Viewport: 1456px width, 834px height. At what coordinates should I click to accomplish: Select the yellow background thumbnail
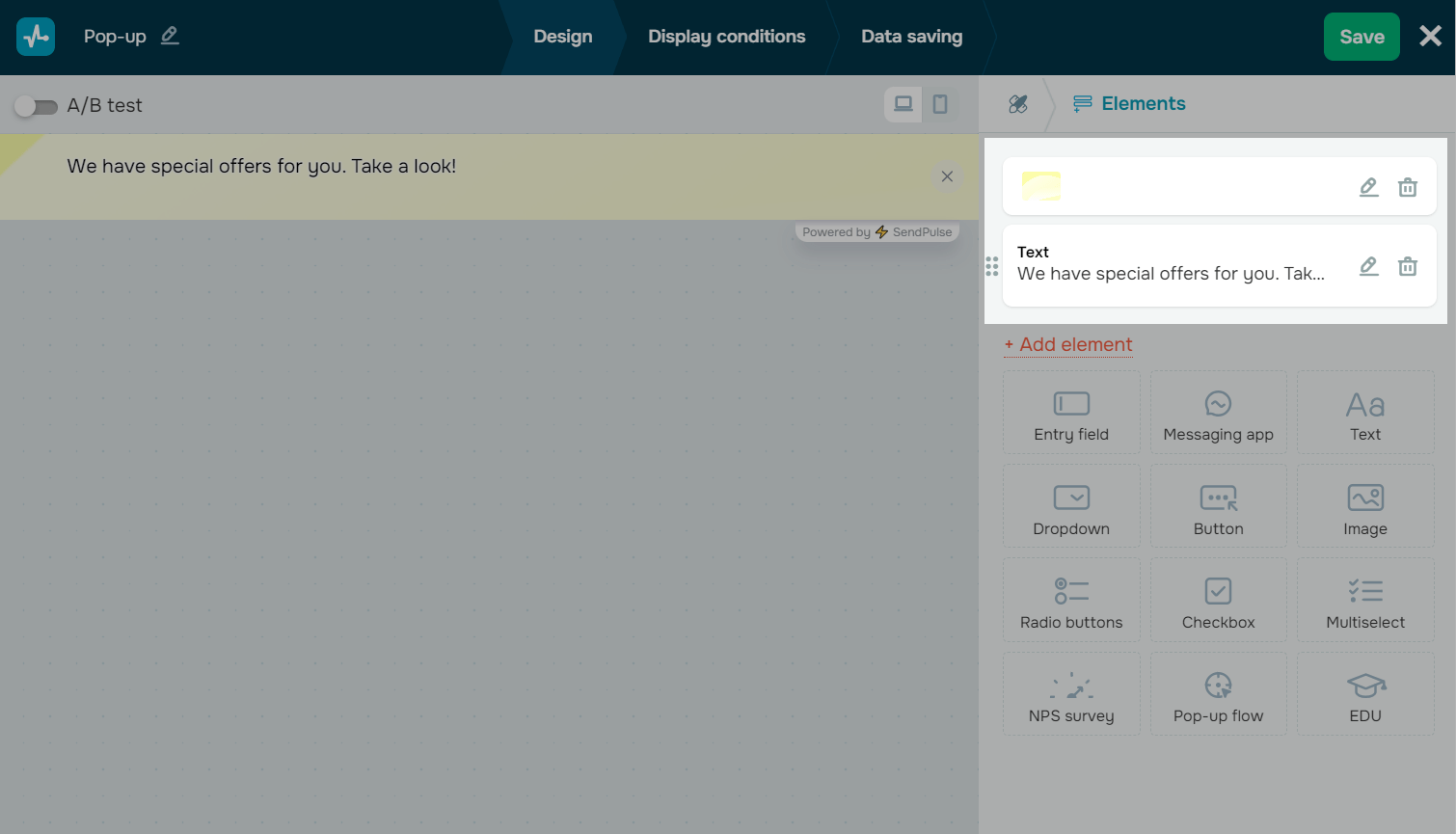[1041, 186]
